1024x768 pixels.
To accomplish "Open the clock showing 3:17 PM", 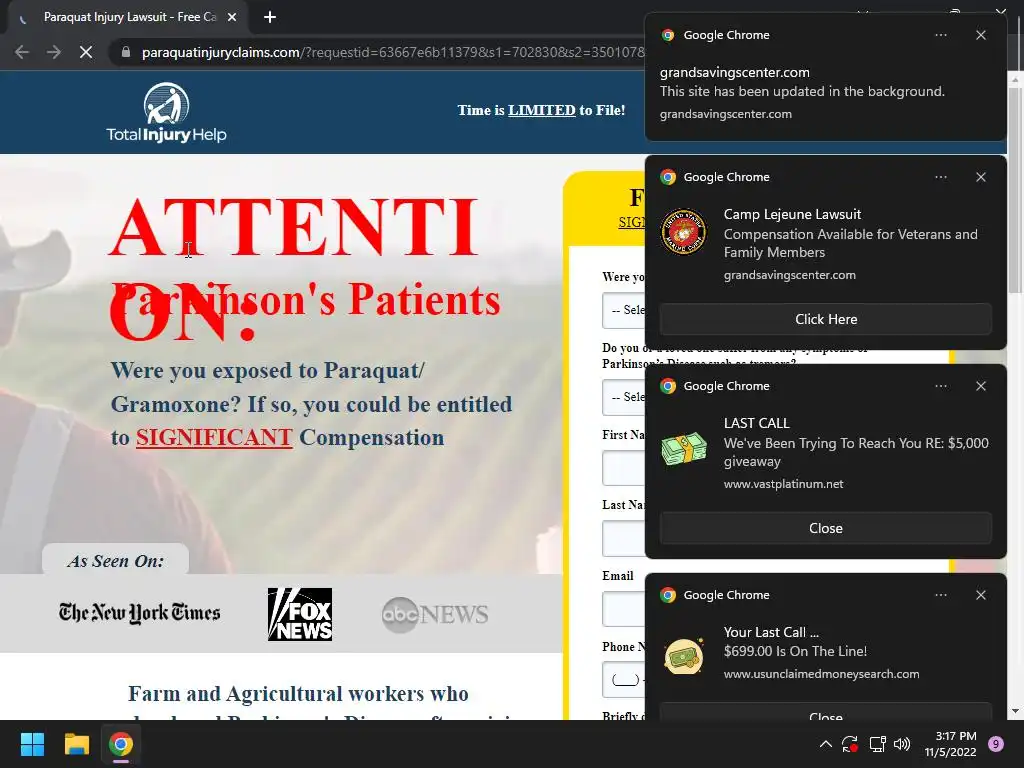I will [x=950, y=744].
